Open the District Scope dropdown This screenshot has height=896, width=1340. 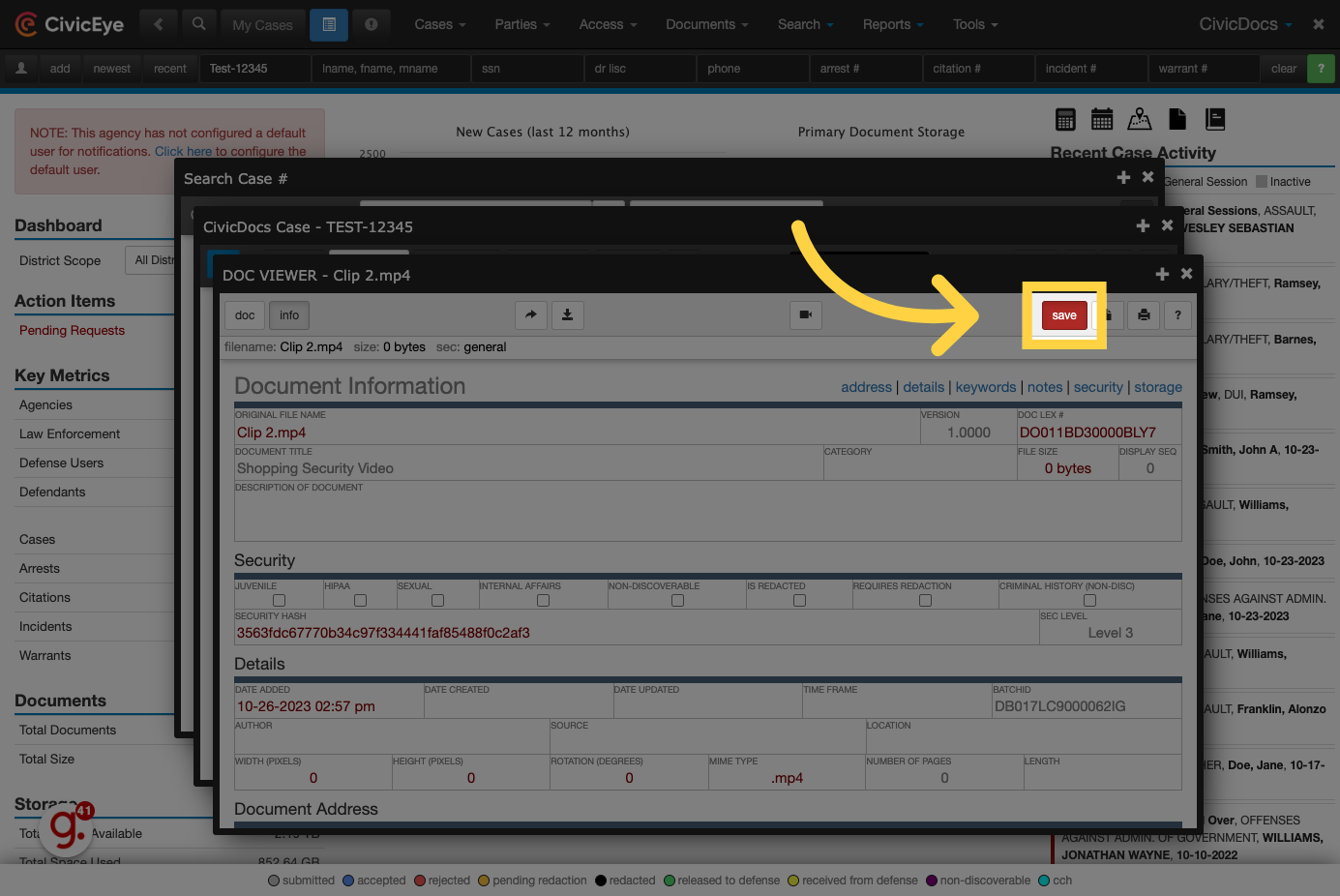click(x=152, y=260)
